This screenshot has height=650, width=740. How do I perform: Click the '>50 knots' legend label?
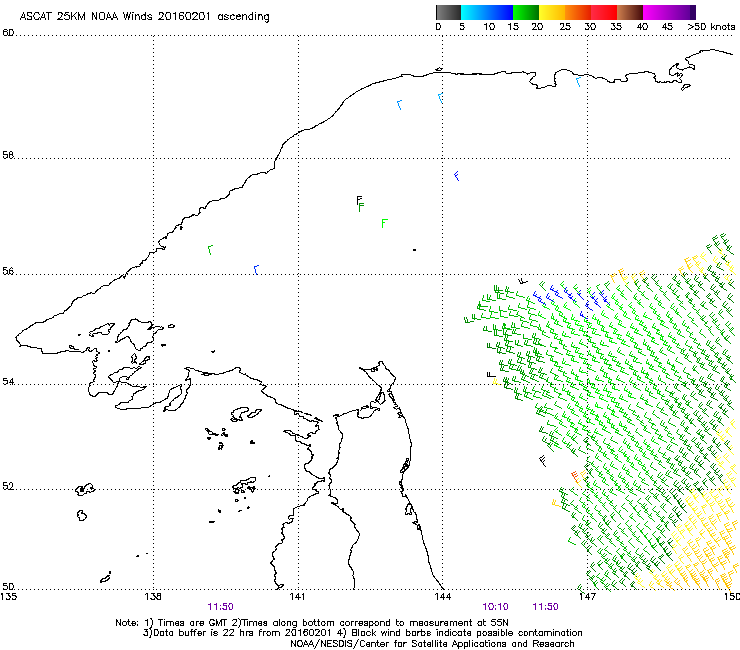coord(711,27)
